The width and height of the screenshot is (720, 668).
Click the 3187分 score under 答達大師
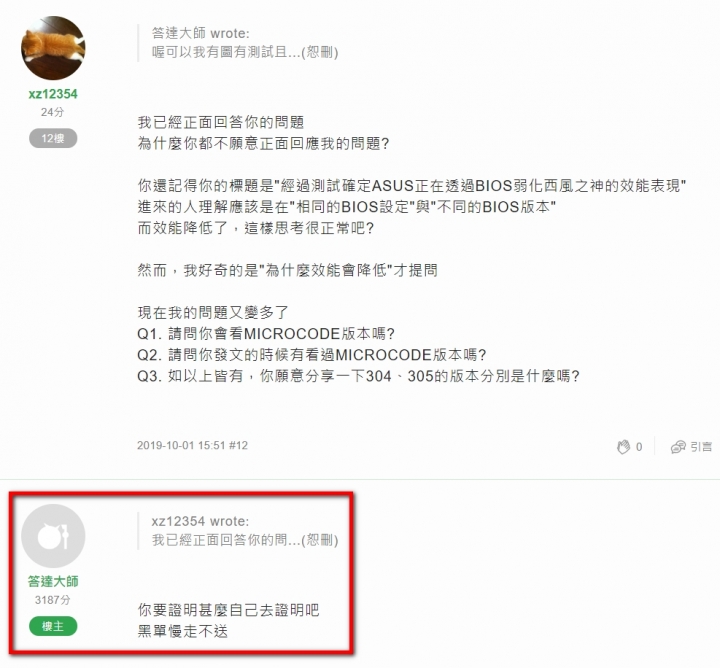tap(52, 600)
